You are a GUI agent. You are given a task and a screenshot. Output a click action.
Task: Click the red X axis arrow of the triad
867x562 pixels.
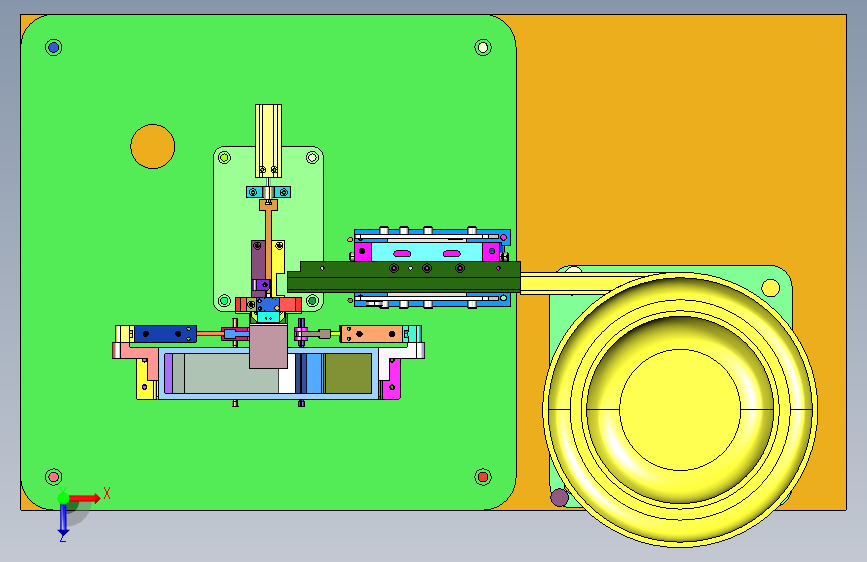(84, 498)
